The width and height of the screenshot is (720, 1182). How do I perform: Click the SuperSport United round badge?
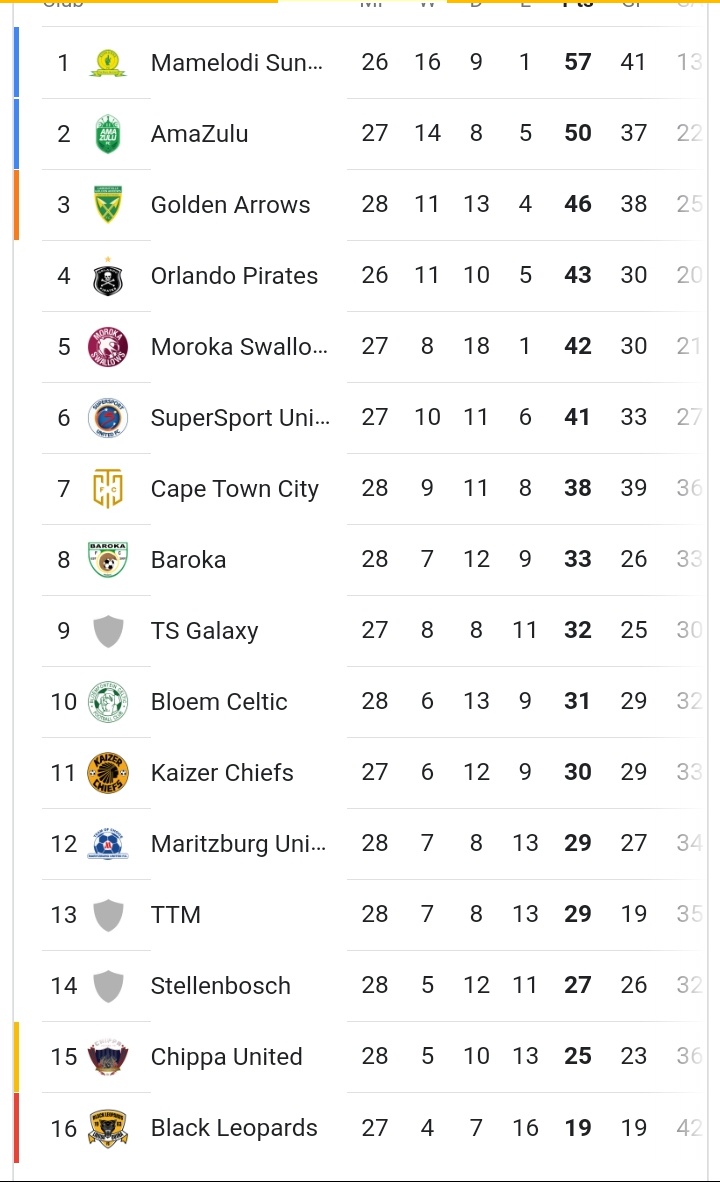tap(108, 418)
